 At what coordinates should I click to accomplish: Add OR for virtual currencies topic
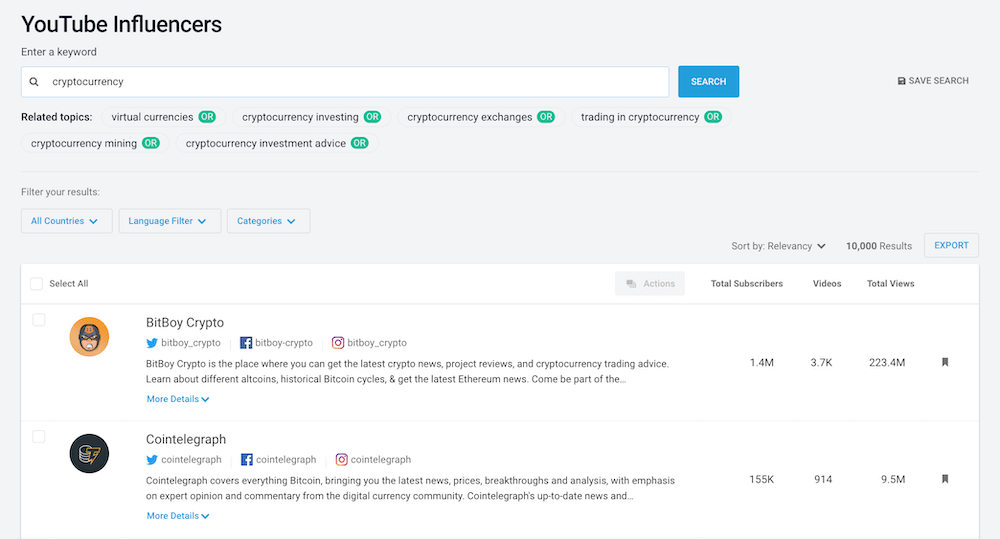(x=207, y=117)
